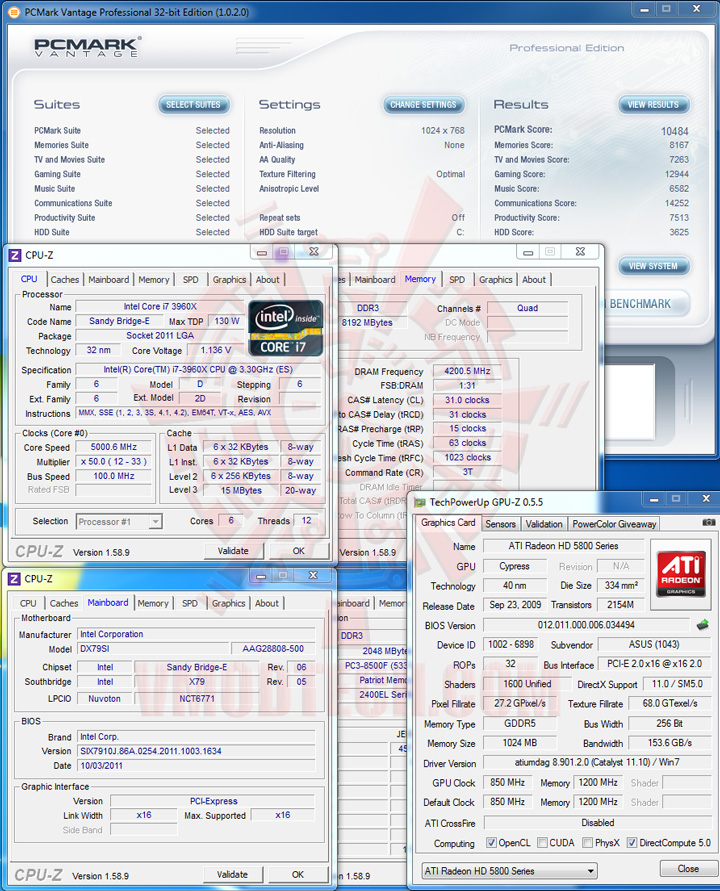The height and width of the screenshot is (891, 720).
Task: Click the PCMark Vantage logo
Action: pos(88,47)
